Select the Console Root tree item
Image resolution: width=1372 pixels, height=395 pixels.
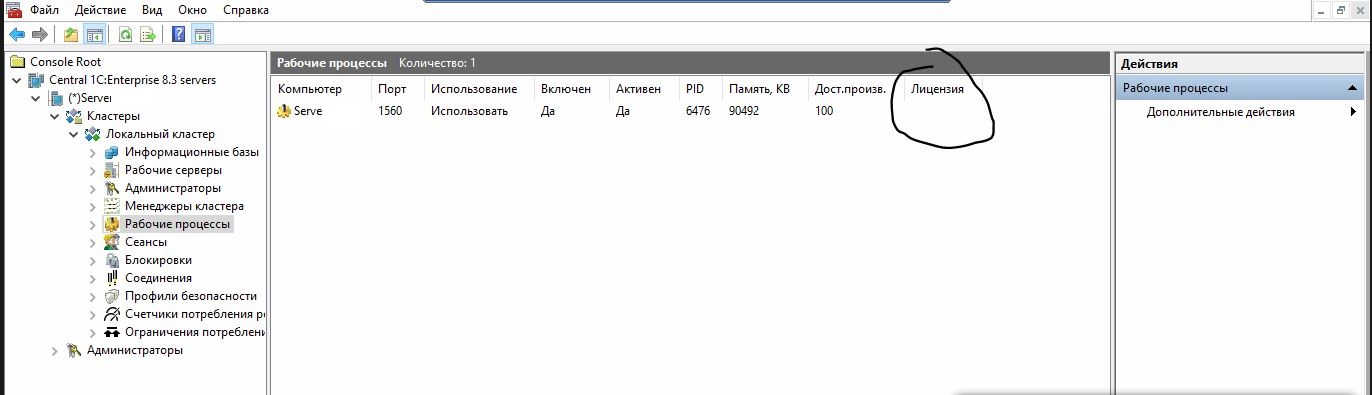point(66,62)
